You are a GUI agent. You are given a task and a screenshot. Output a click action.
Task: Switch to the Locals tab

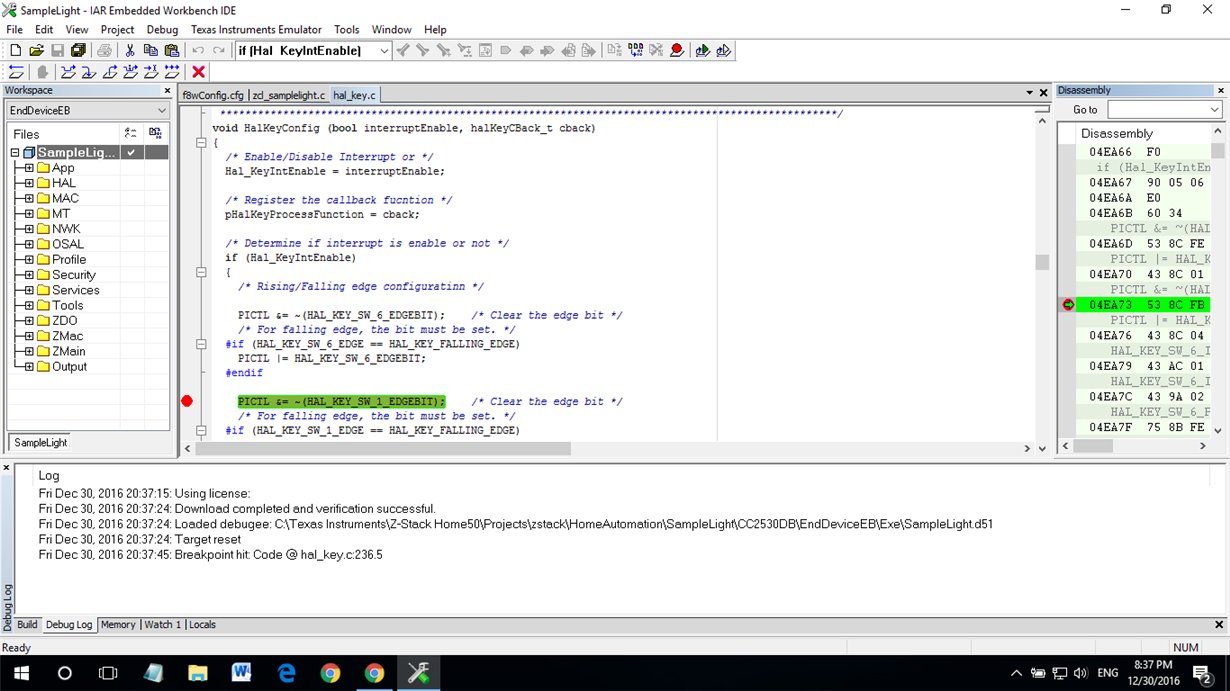(202, 624)
